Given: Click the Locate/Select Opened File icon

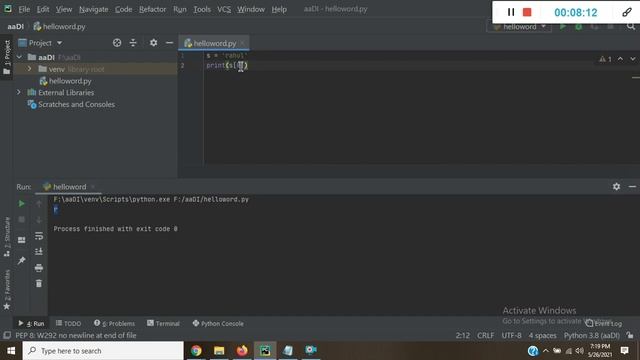Looking at the screenshot, I should [x=117, y=43].
